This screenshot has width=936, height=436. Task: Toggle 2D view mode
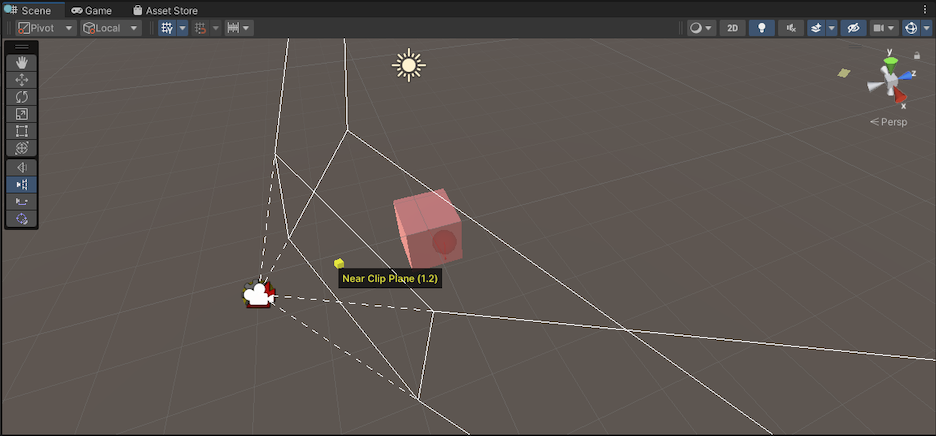click(x=734, y=28)
